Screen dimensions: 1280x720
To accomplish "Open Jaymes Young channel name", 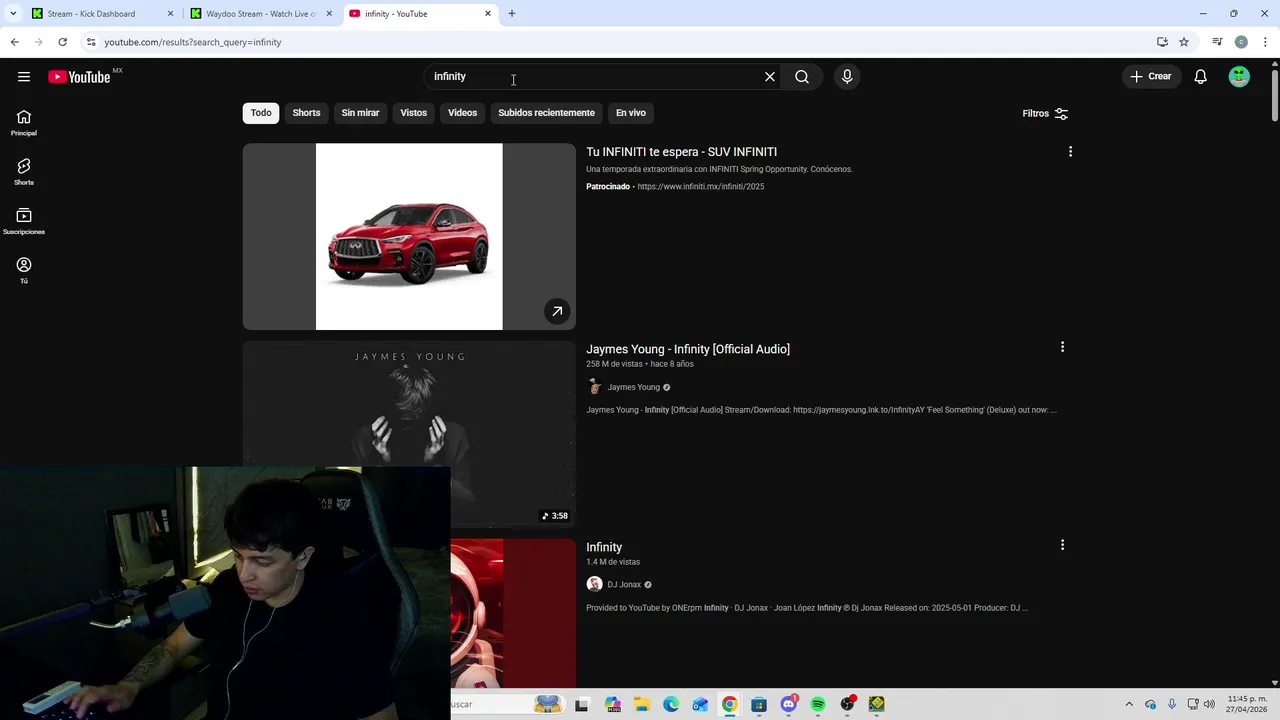I will (634, 387).
